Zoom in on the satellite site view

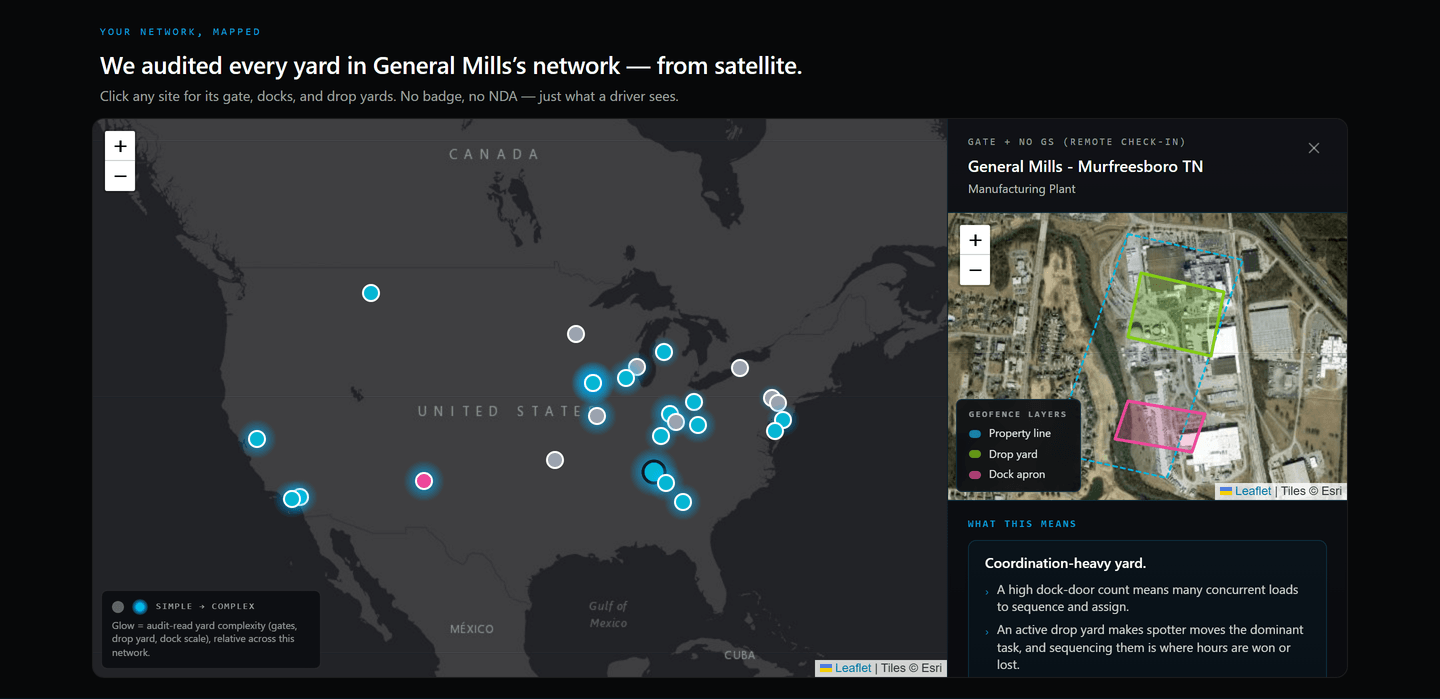point(975,240)
